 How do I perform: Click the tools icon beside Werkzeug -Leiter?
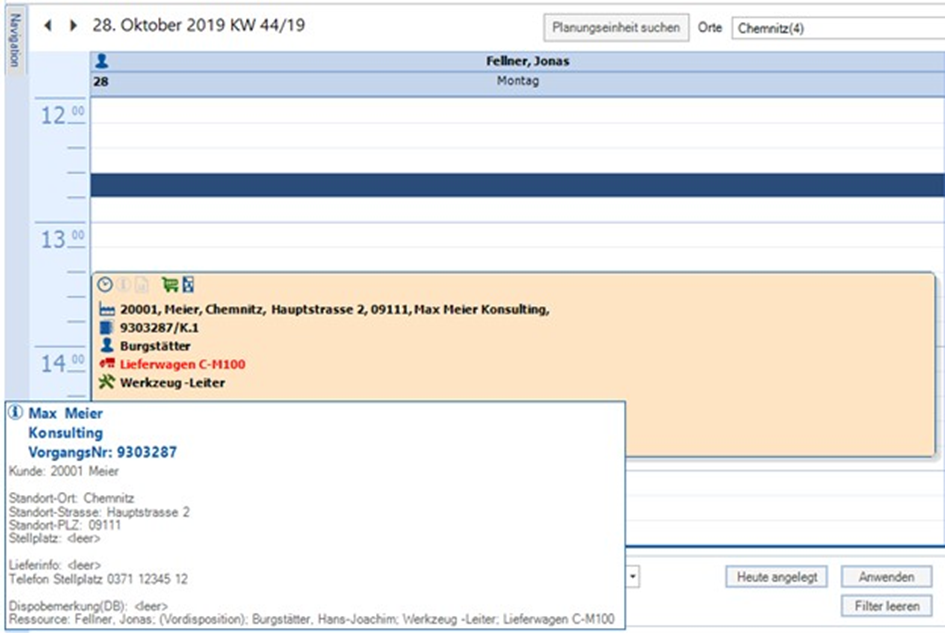coord(107,382)
